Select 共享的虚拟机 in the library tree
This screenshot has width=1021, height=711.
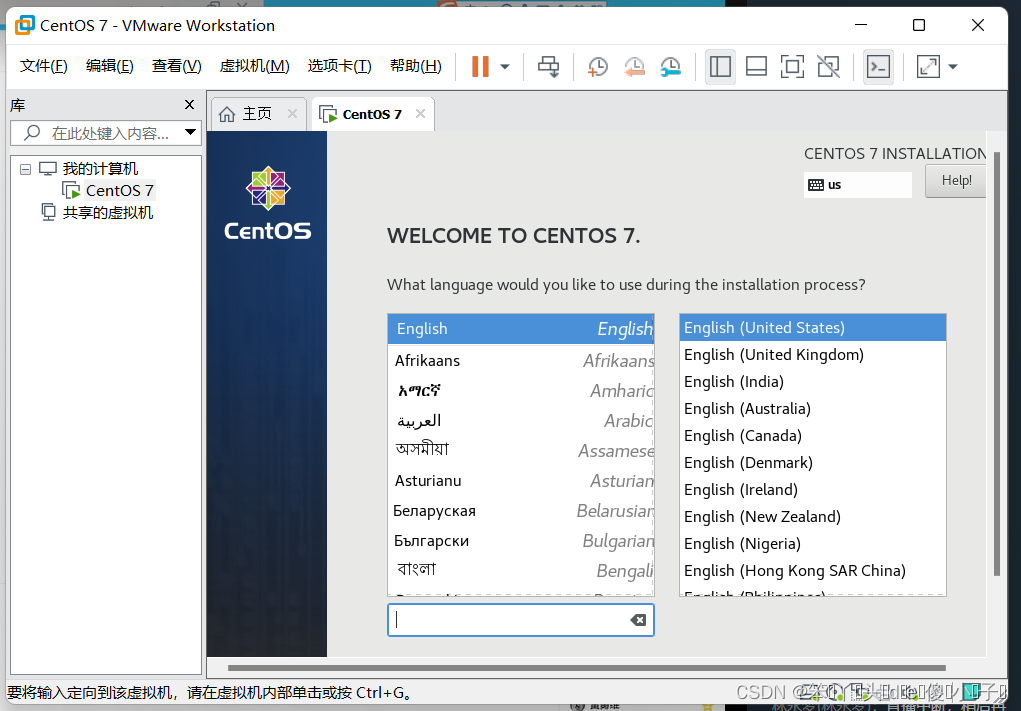pos(107,212)
